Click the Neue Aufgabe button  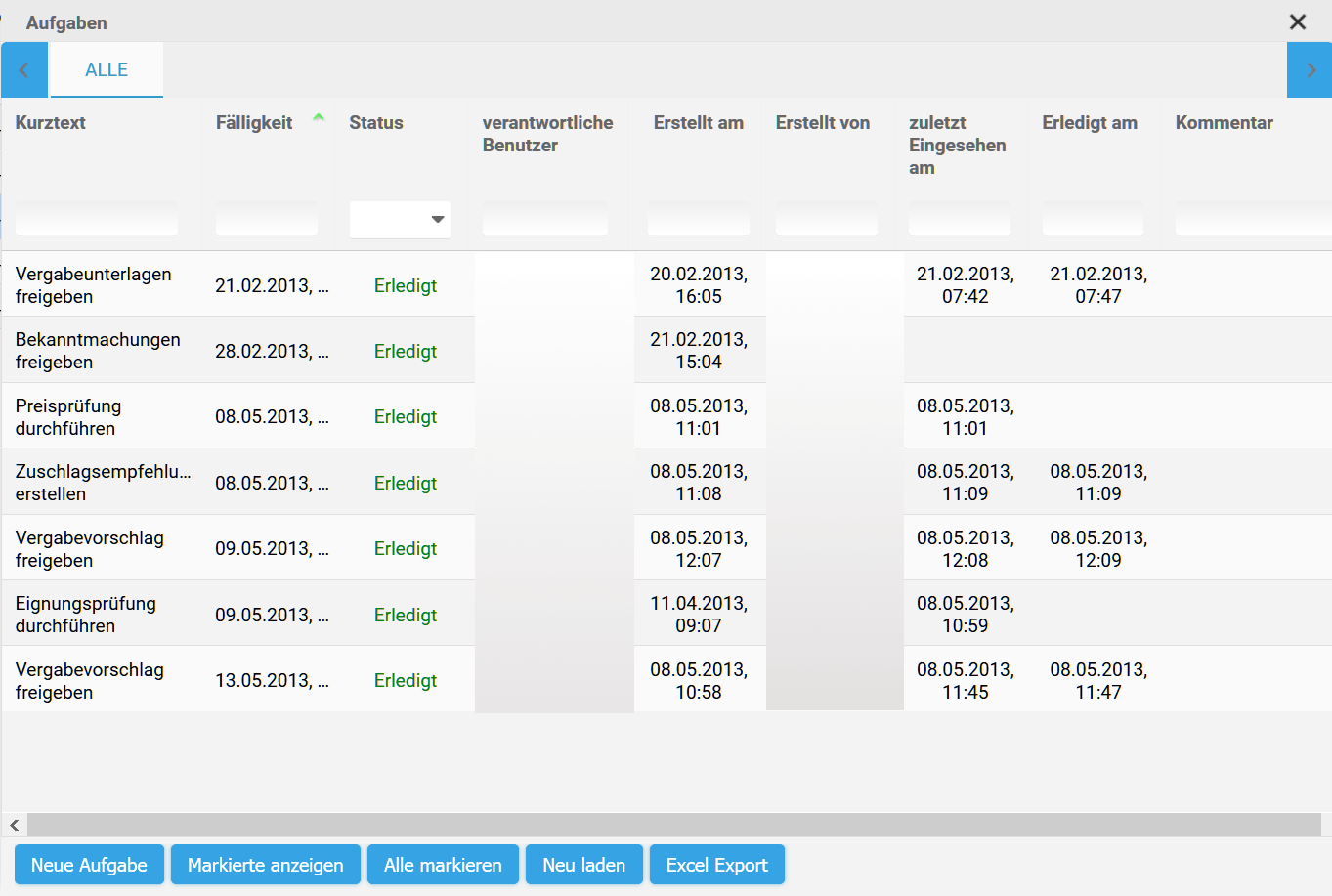(x=89, y=865)
